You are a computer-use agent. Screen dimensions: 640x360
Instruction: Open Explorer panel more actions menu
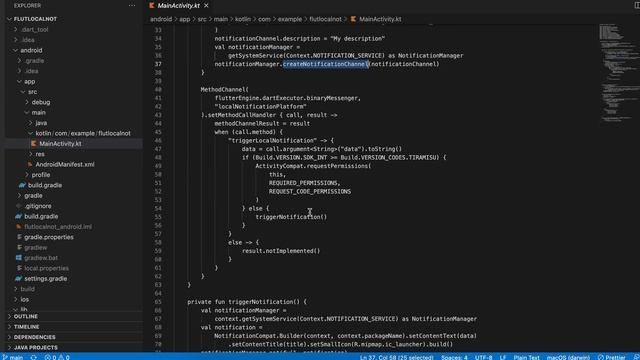[132, 5]
